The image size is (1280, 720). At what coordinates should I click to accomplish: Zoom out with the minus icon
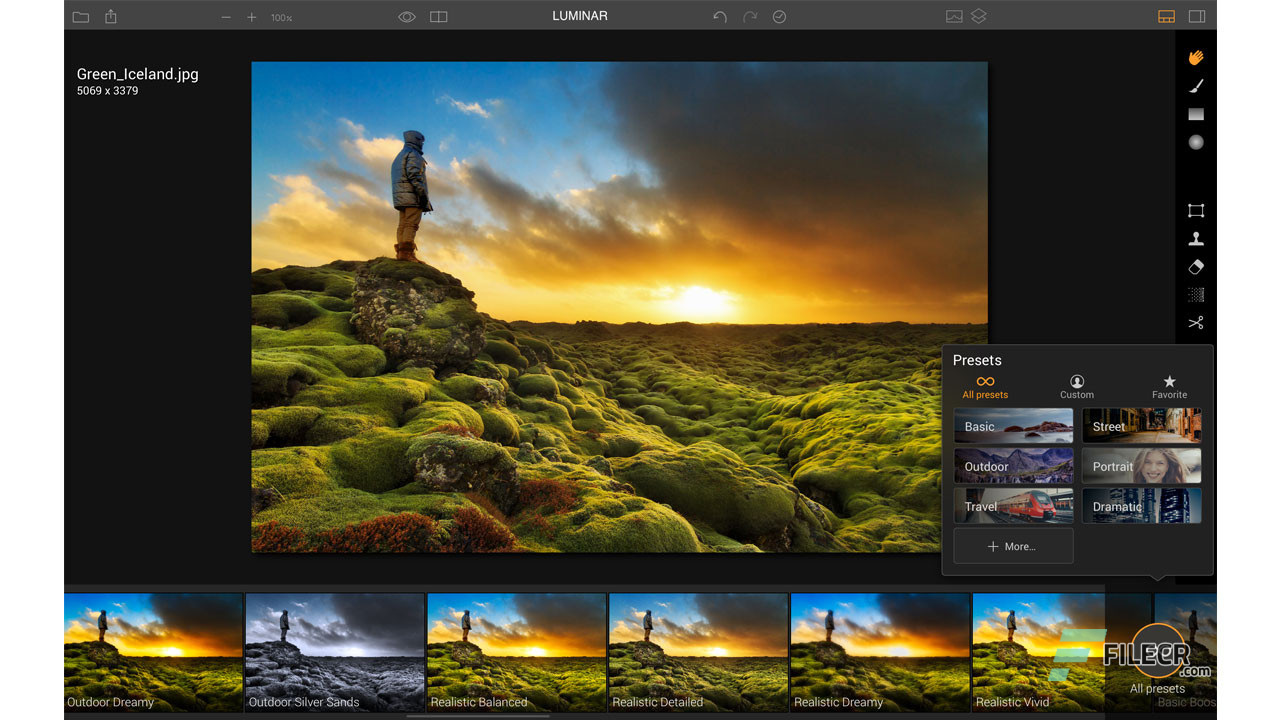226,17
